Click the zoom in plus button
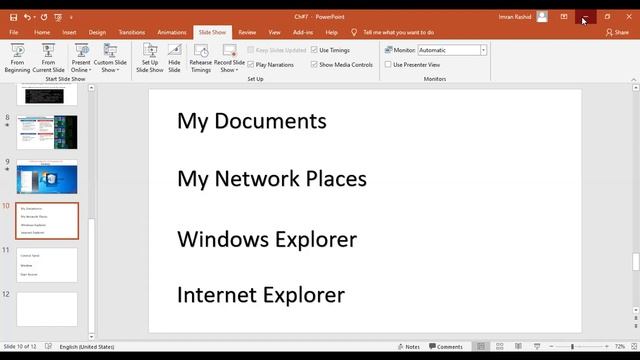The image size is (640, 360). (607, 347)
